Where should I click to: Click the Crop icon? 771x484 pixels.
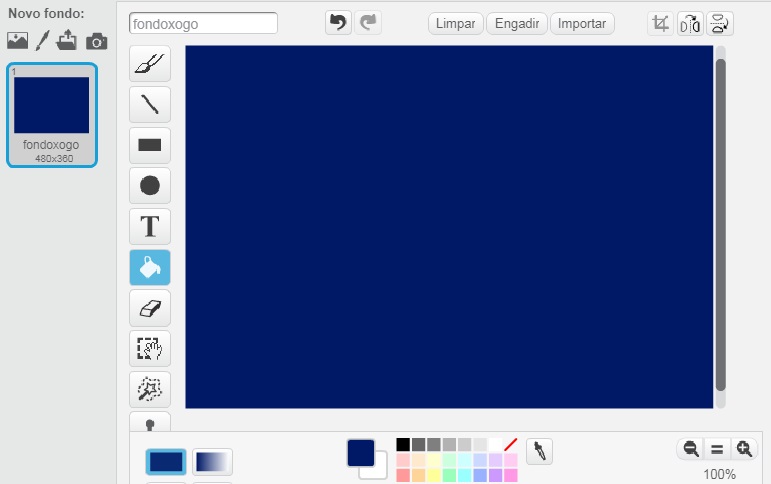660,24
